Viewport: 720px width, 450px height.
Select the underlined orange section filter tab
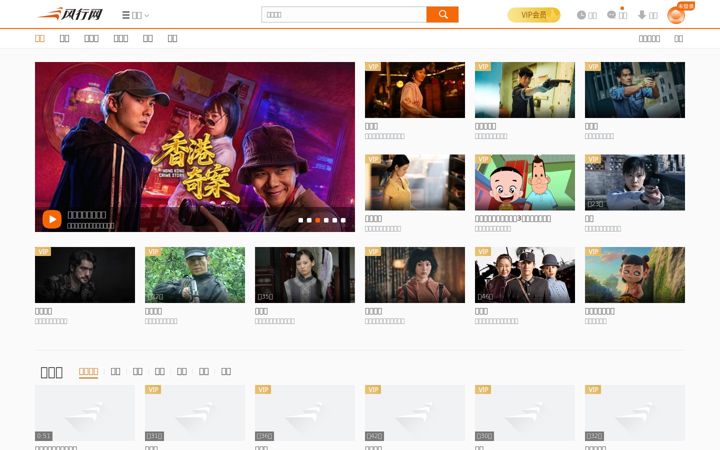[88, 371]
